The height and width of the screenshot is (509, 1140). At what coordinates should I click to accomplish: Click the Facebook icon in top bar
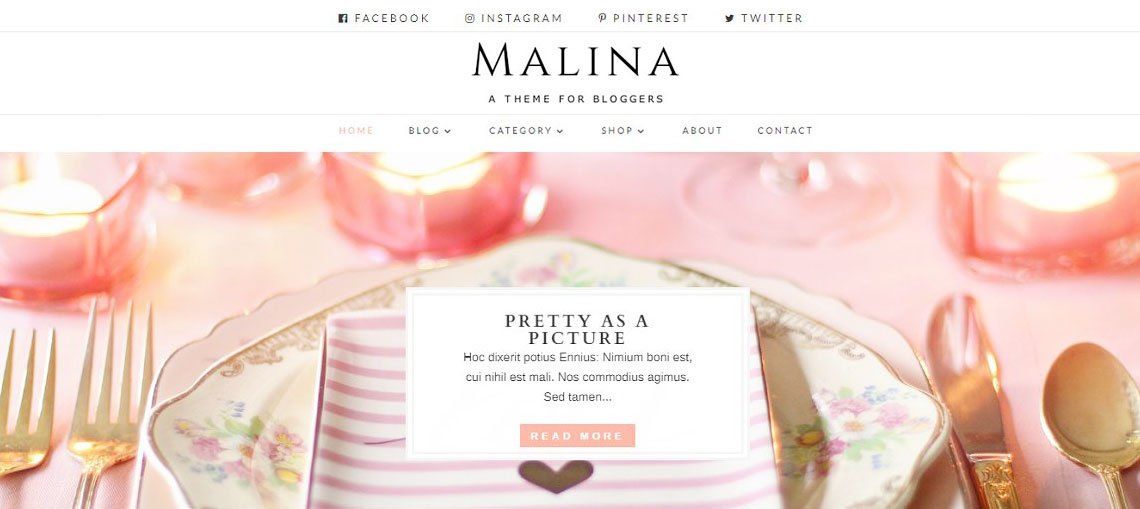(343, 18)
